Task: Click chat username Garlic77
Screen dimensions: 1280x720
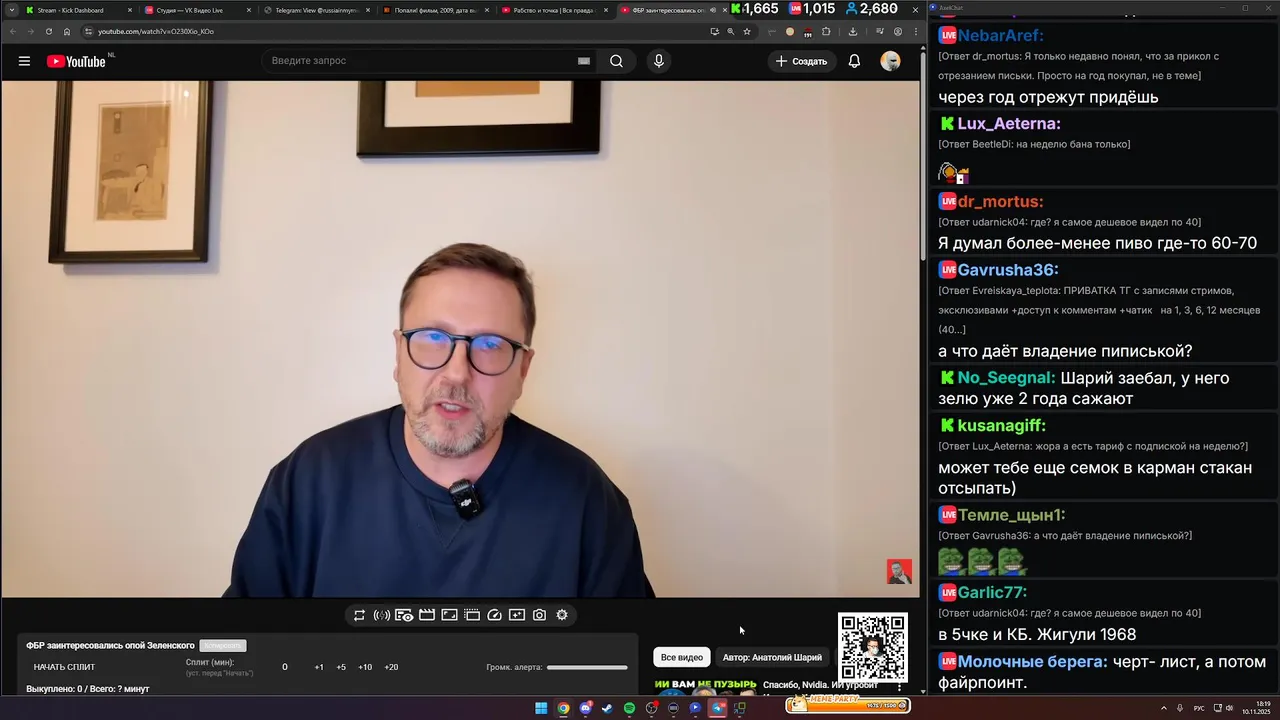Action: pyautogui.click(x=992, y=593)
